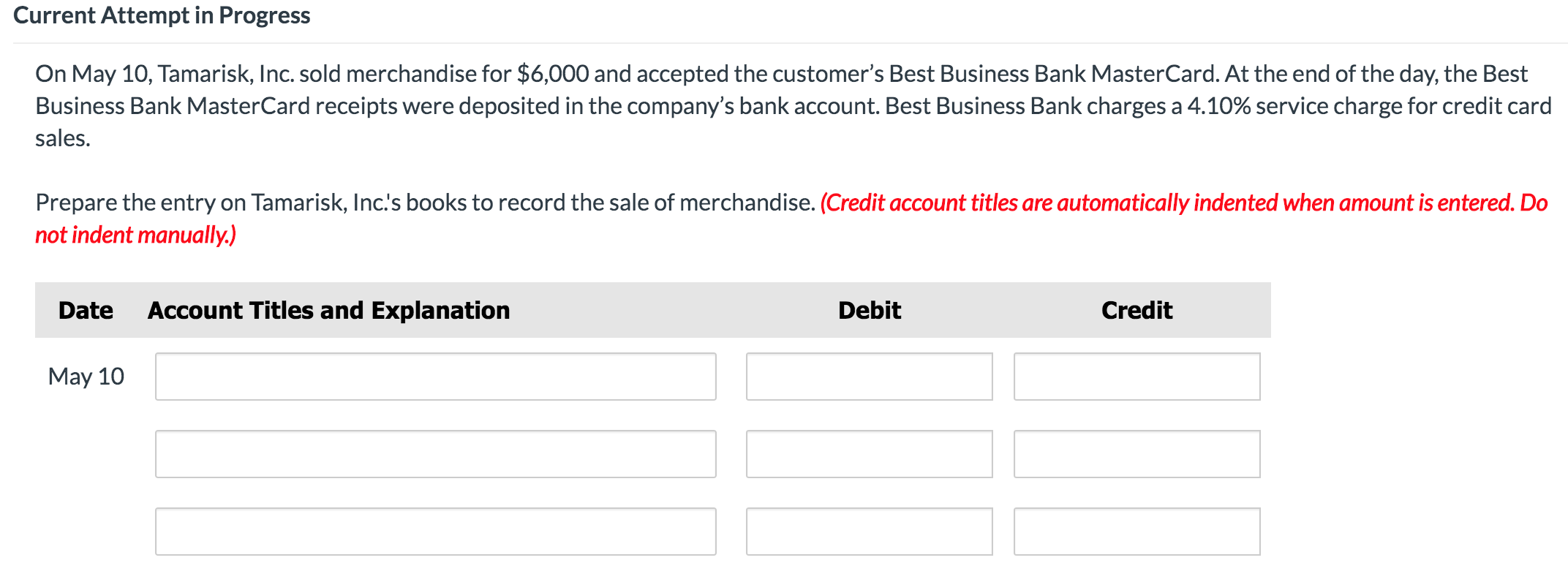Click the Date column header
The height and width of the screenshot is (582, 1568).
pyautogui.click(x=86, y=309)
